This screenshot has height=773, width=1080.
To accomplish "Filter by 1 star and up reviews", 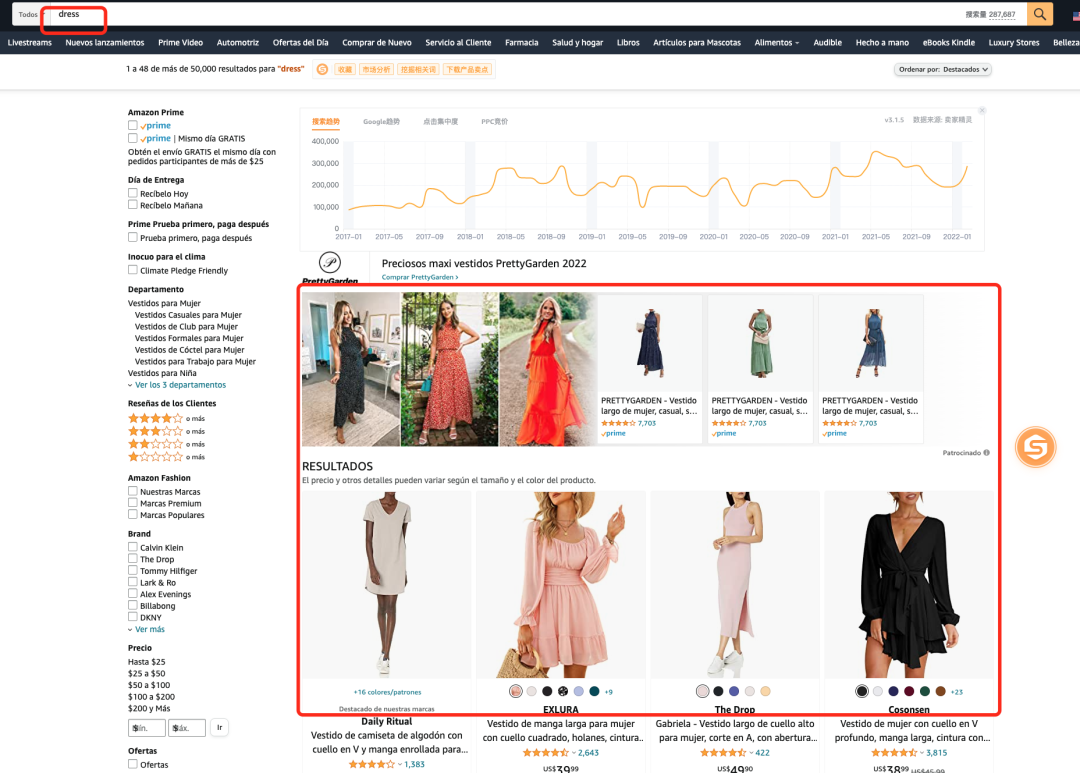I will coord(155,456).
